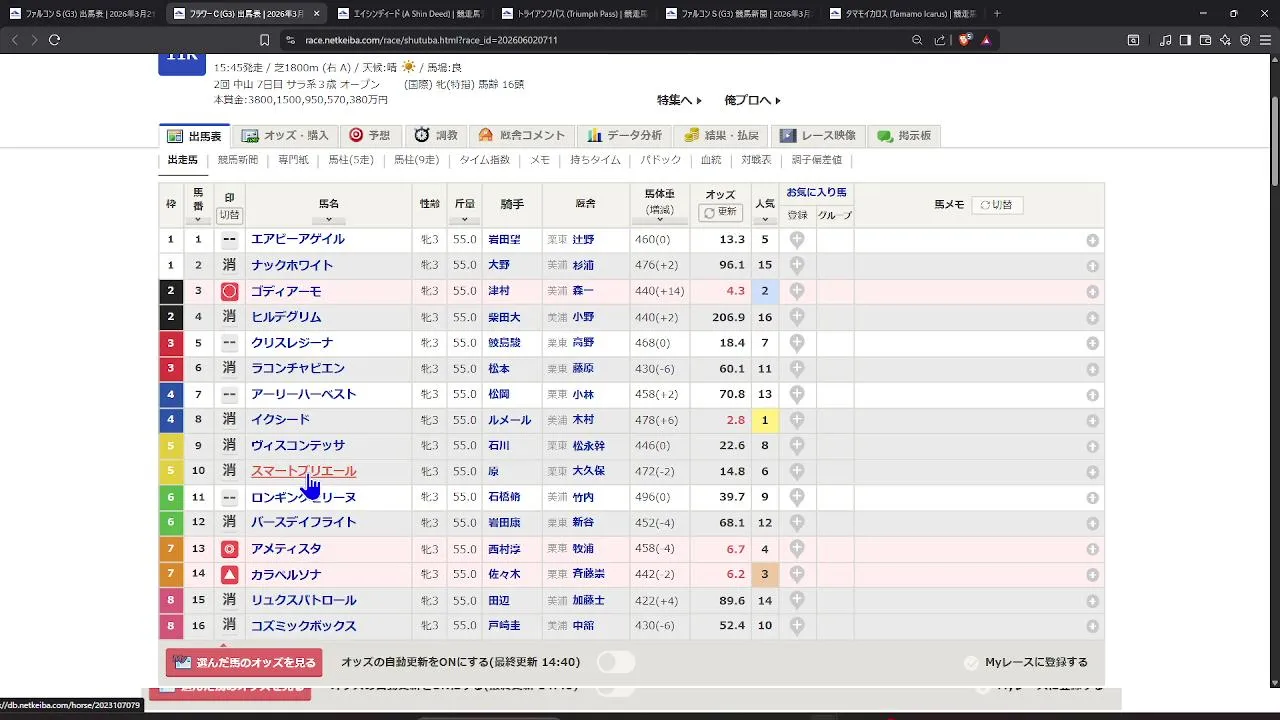Click the website address bar URL field

[600, 40]
